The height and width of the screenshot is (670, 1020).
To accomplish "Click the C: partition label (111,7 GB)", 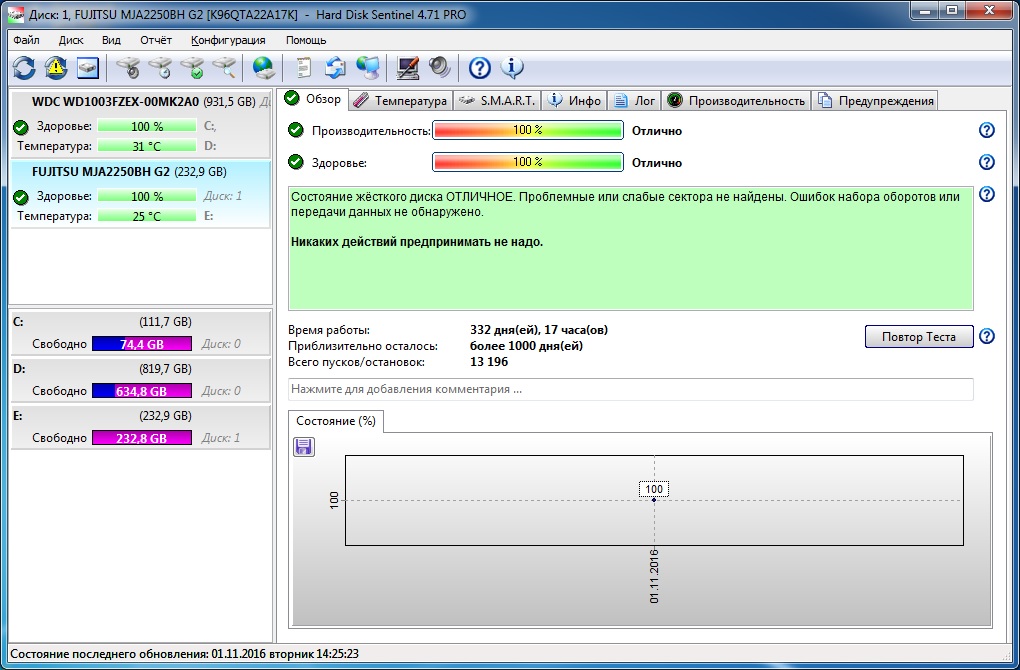I will point(165,321).
